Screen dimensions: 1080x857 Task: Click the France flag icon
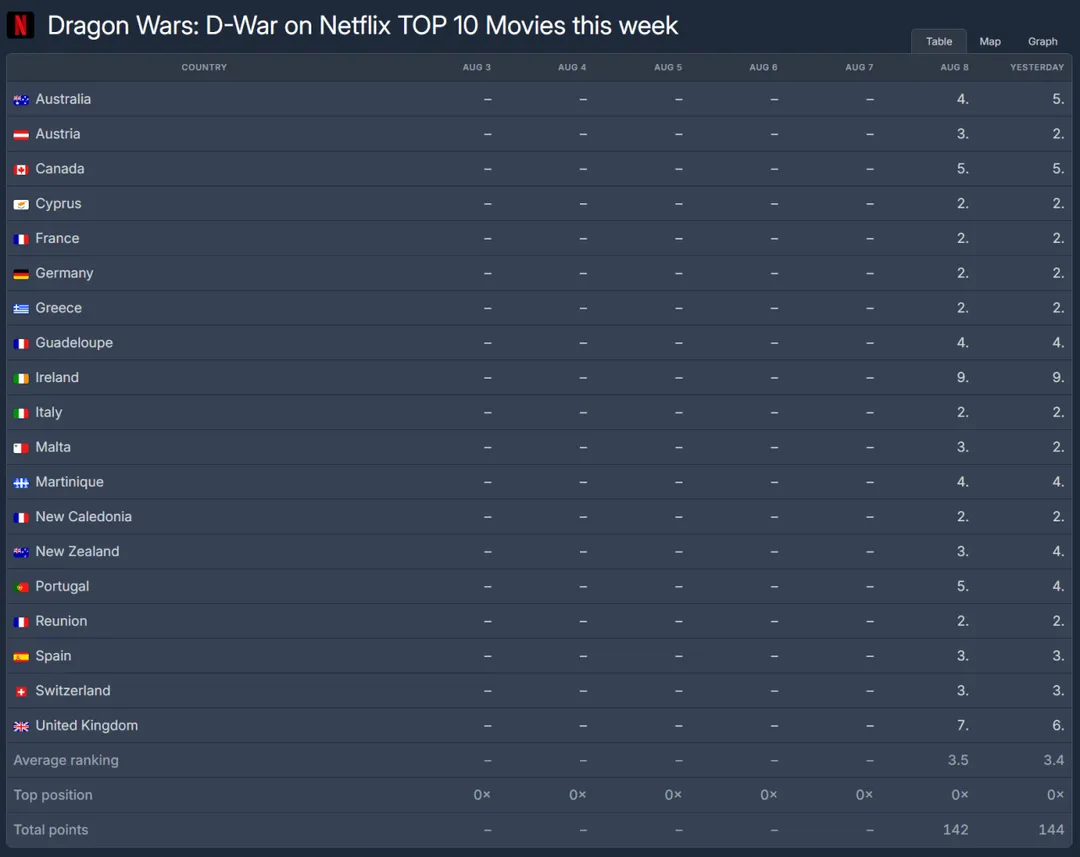coord(21,239)
